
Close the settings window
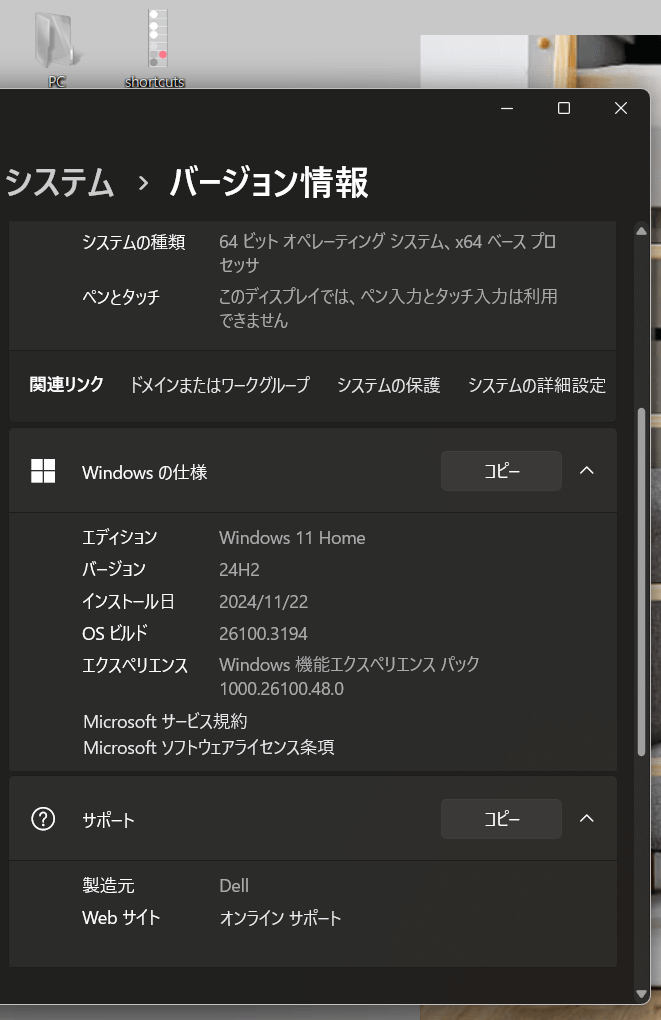(621, 109)
